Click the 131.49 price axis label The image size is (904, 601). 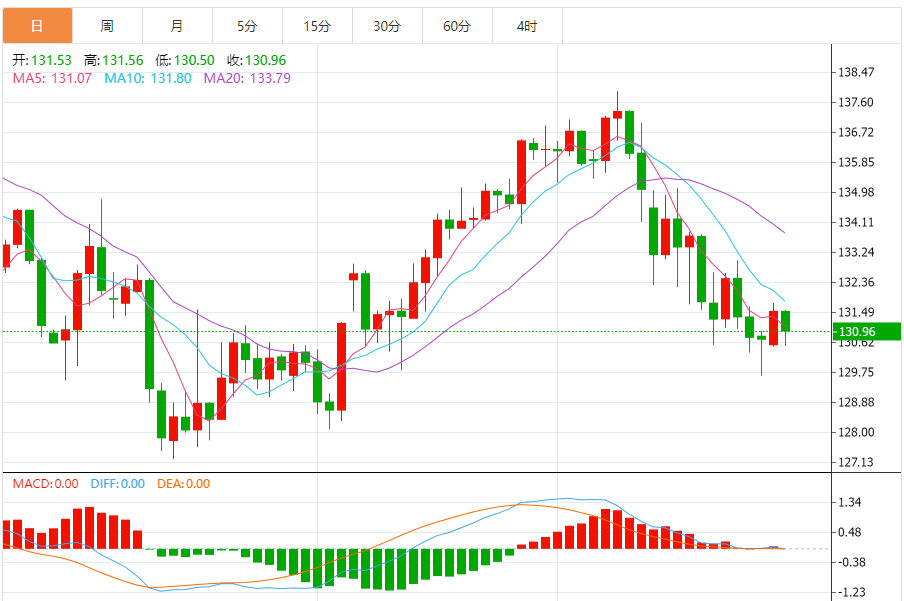[x=856, y=312]
